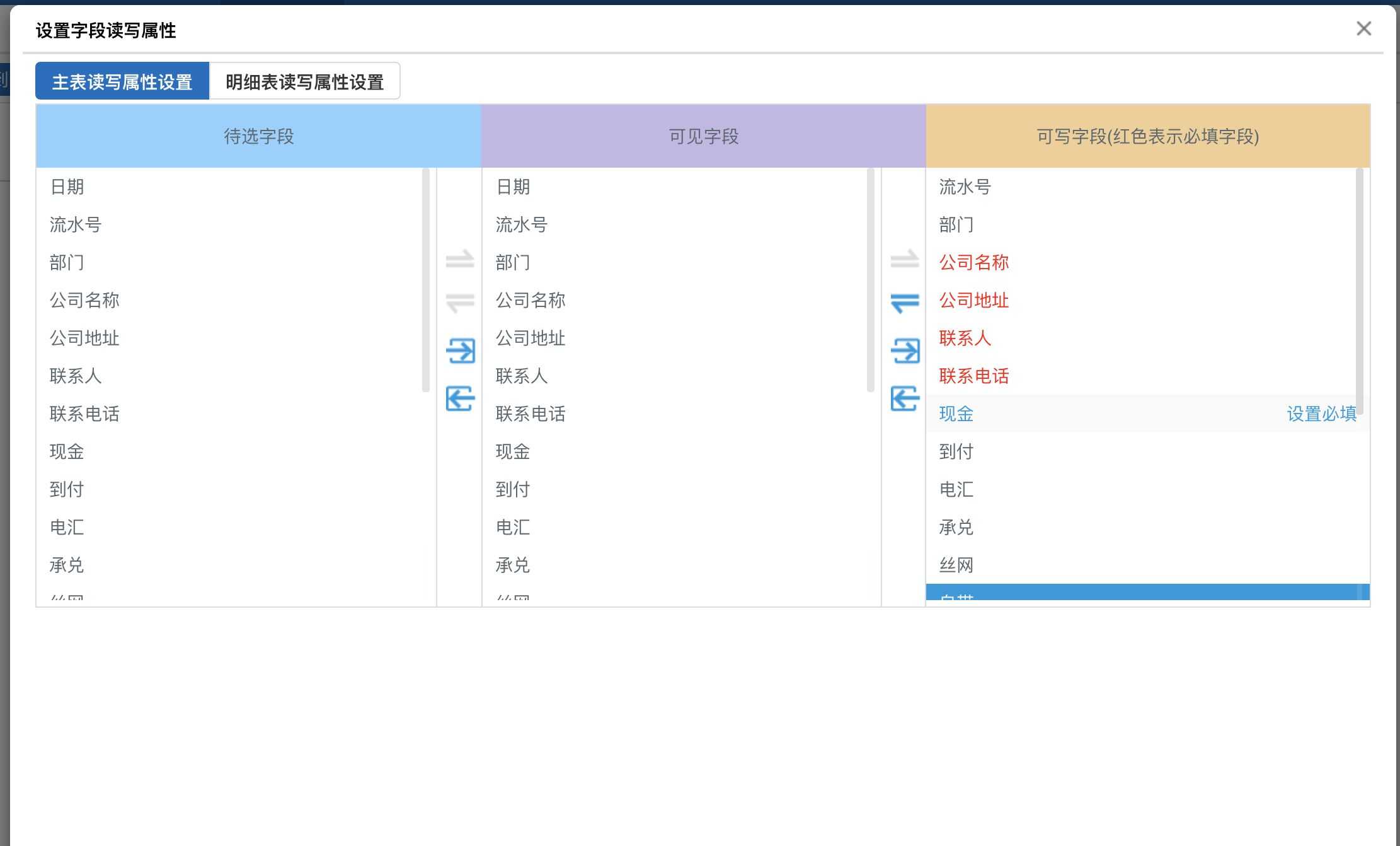Select 联系人 in the 待选字段 list
The image size is (1400, 846).
(76, 376)
